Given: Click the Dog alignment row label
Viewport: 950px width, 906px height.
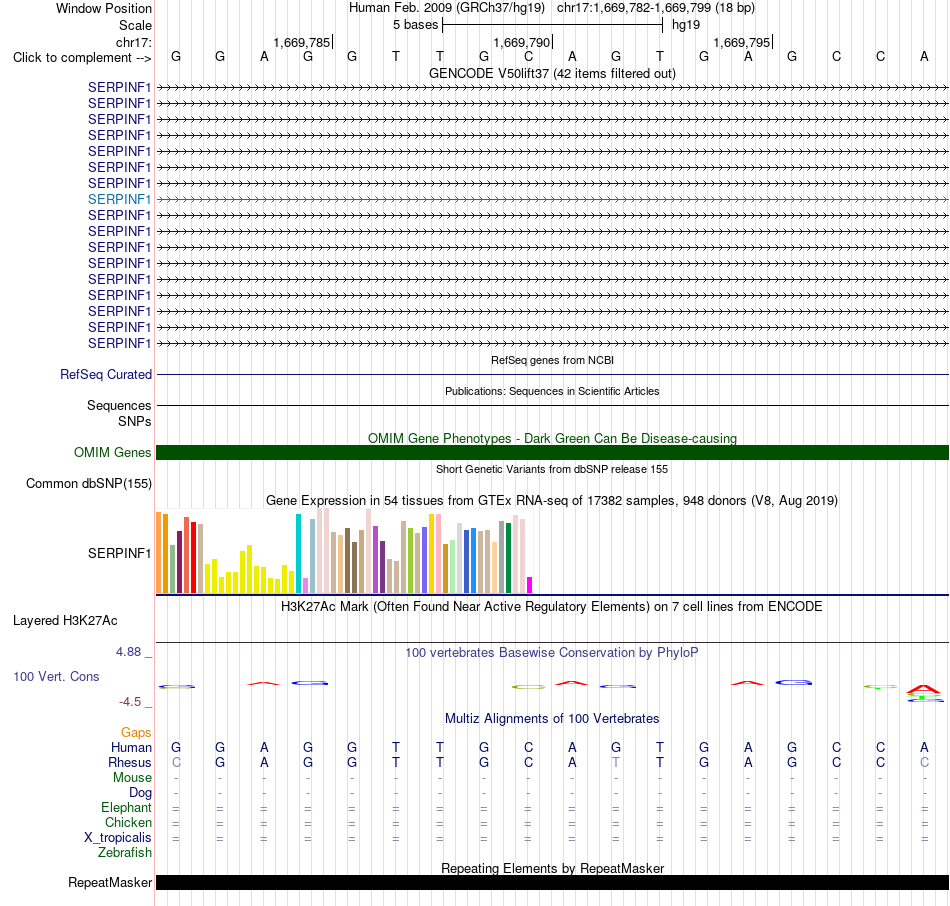Looking at the screenshot, I should (x=140, y=793).
